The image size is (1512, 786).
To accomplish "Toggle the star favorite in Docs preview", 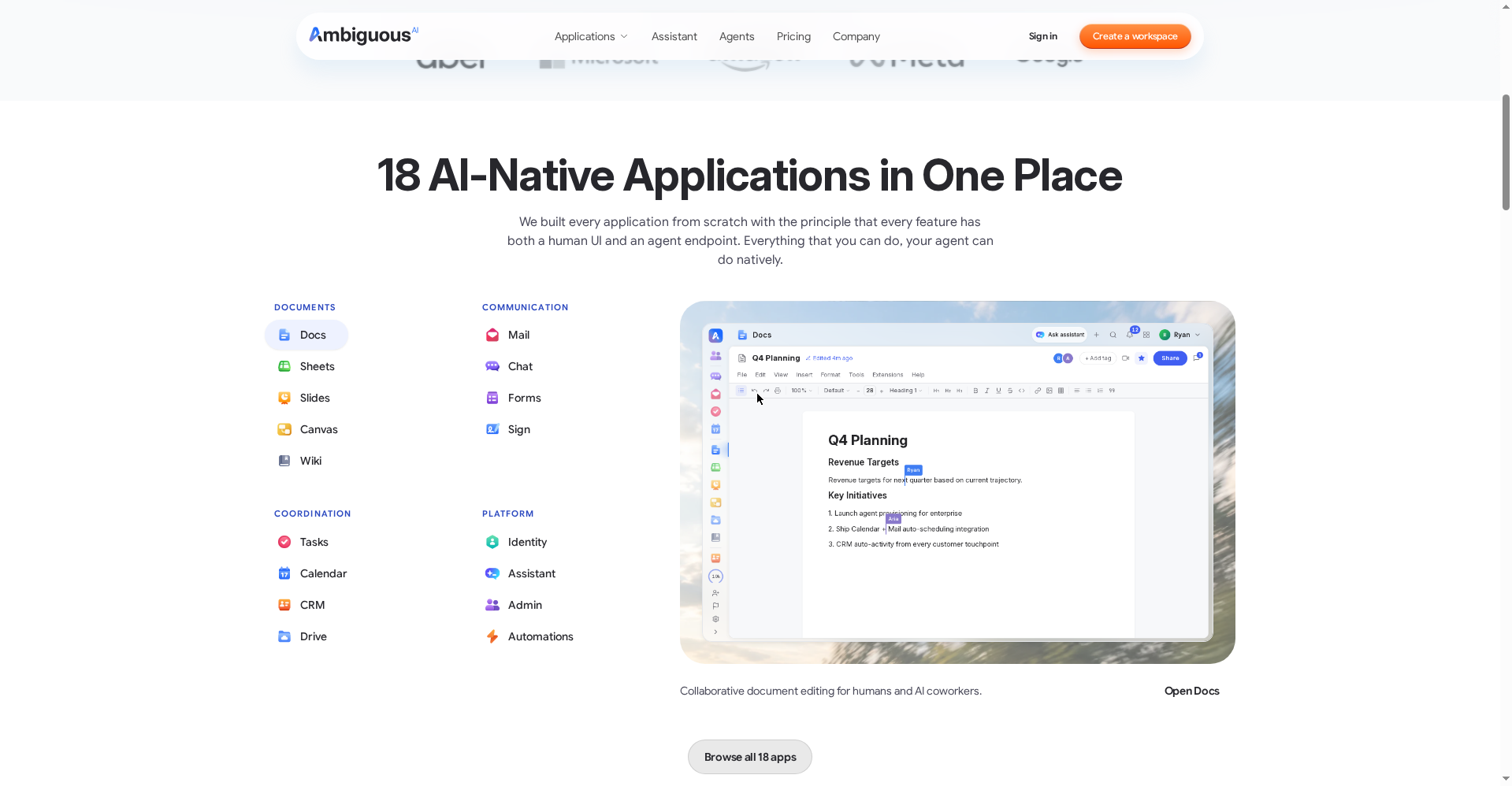I will pos(1141,358).
